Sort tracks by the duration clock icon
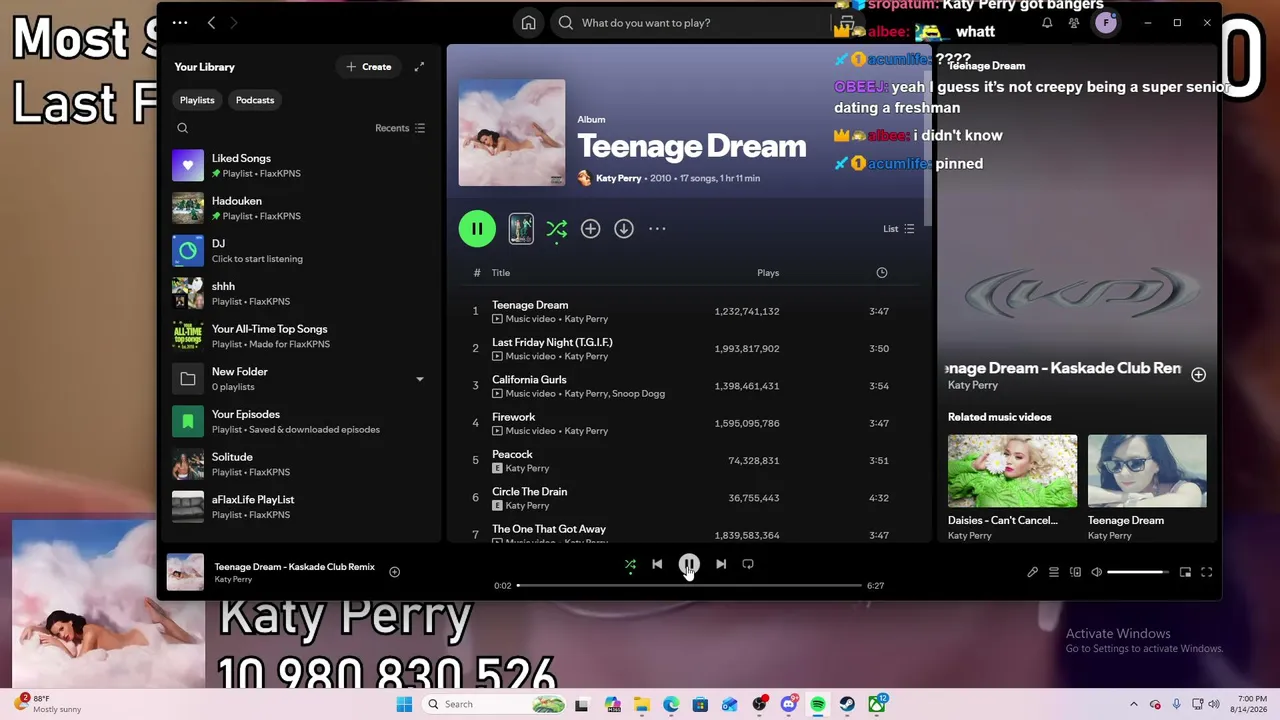This screenshot has height=720, width=1280. pos(882,273)
